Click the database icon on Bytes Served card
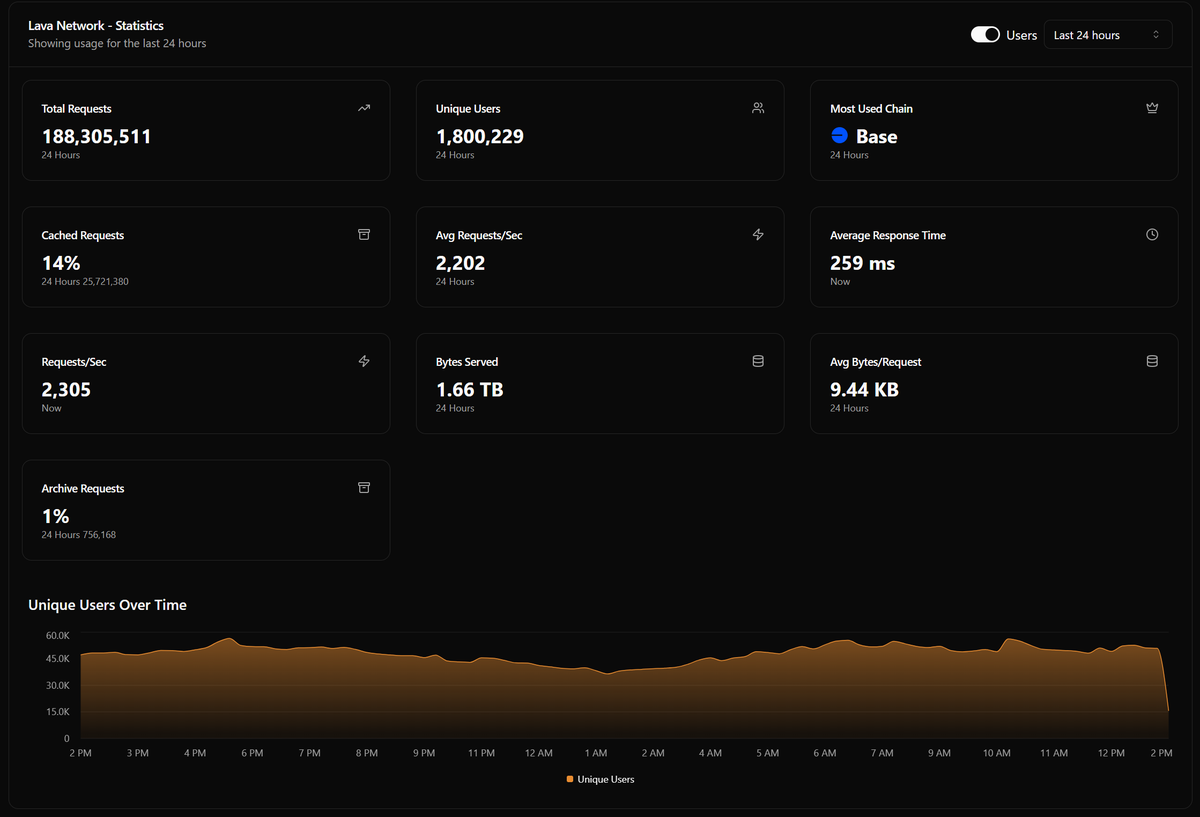This screenshot has height=817, width=1200. coord(758,361)
